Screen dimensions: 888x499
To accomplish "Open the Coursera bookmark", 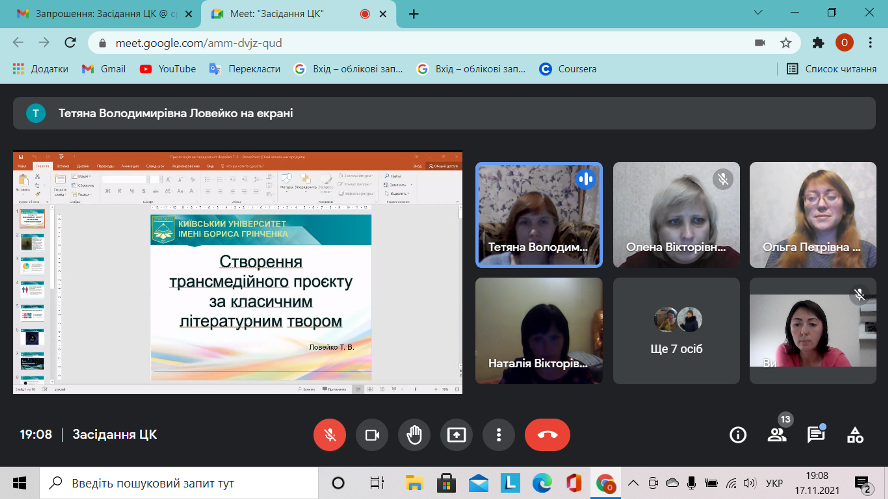I will point(567,69).
